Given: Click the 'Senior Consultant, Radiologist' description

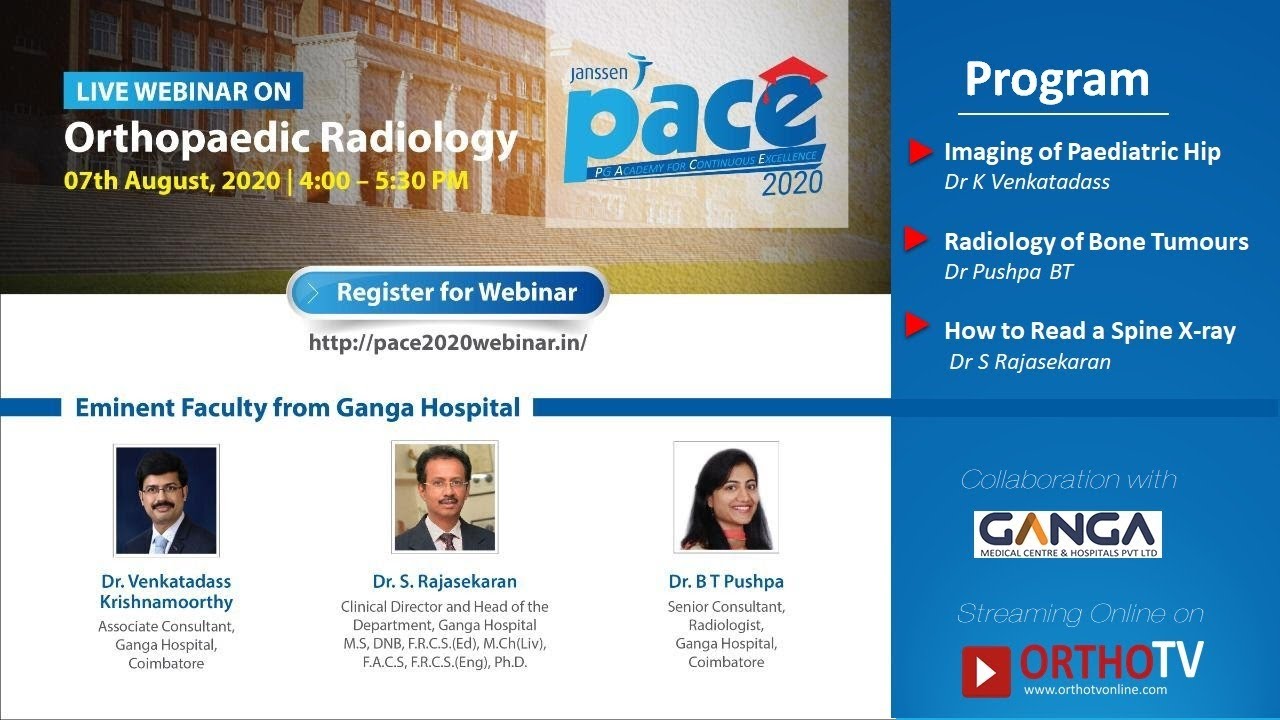Looking at the screenshot, I should (x=726, y=616).
